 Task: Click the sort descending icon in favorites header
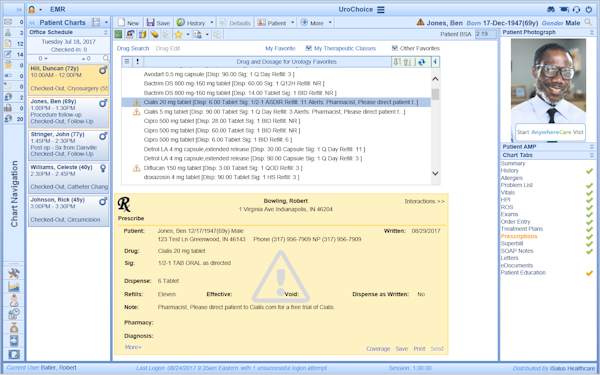click(397, 62)
